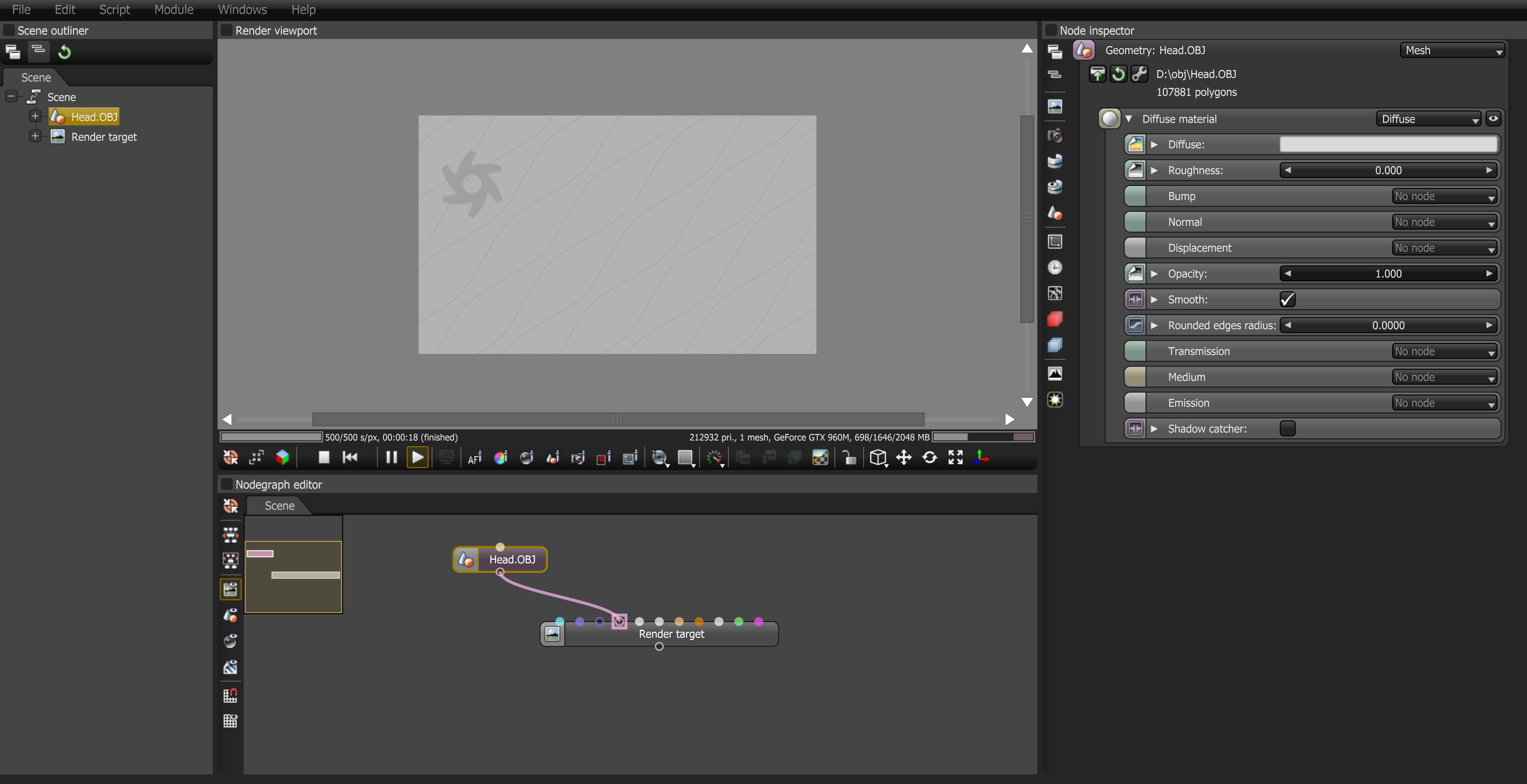
Task: Expand the Render target tree item
Action: pos(35,136)
